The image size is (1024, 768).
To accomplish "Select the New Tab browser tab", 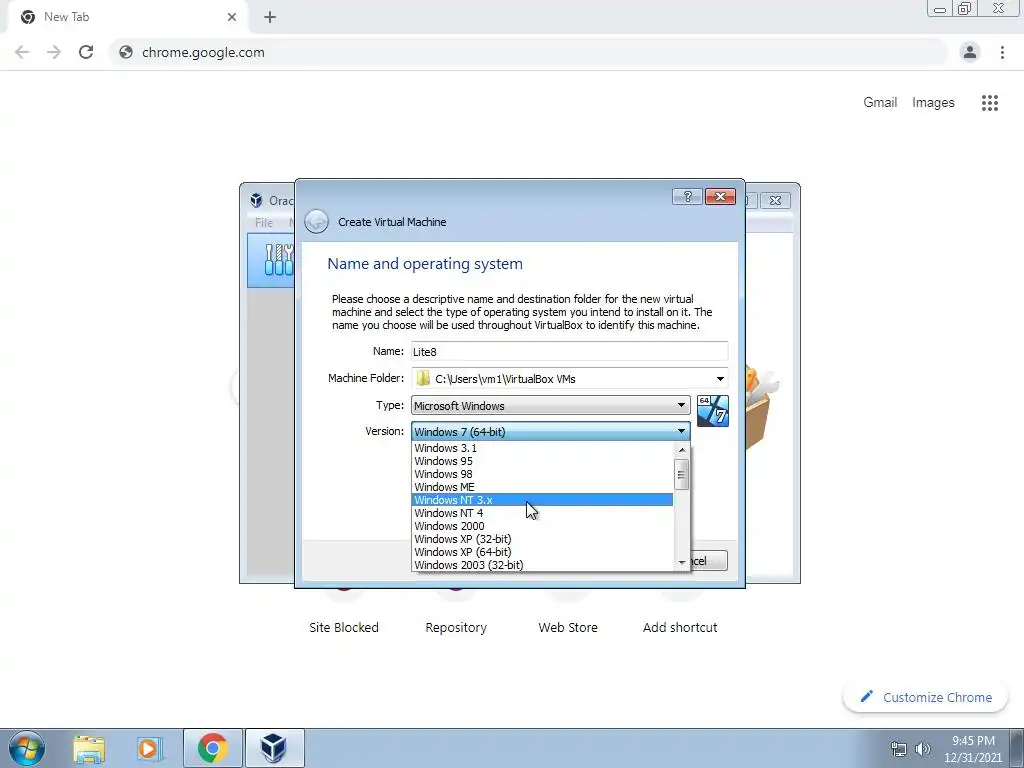I will pos(127,17).
